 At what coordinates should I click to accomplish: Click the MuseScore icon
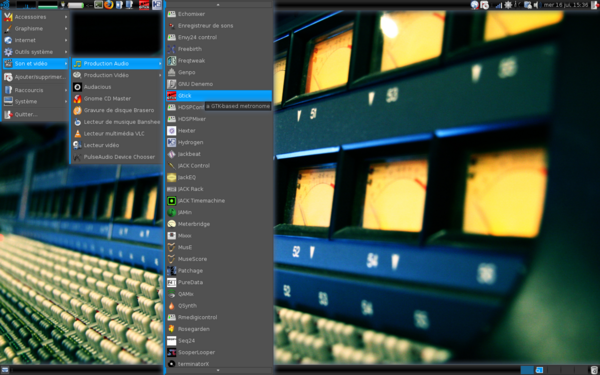171,259
